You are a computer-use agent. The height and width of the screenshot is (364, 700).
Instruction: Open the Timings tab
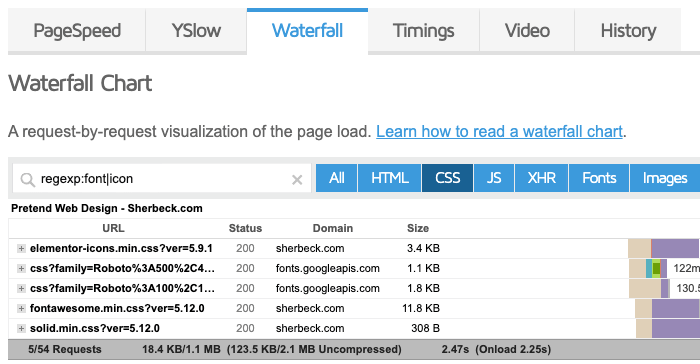424,31
